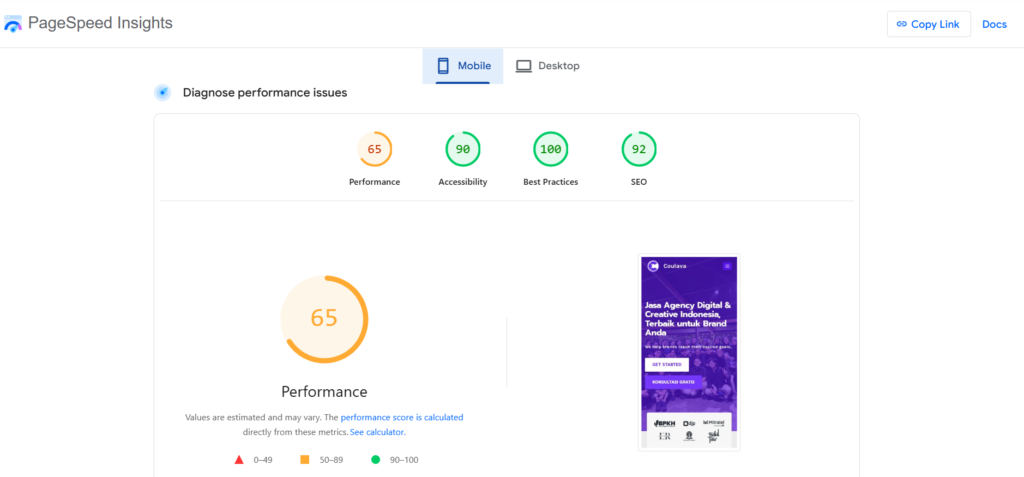Click the green circle 90–100 legend icon
This screenshot has width=1024, height=477.
click(x=375, y=460)
